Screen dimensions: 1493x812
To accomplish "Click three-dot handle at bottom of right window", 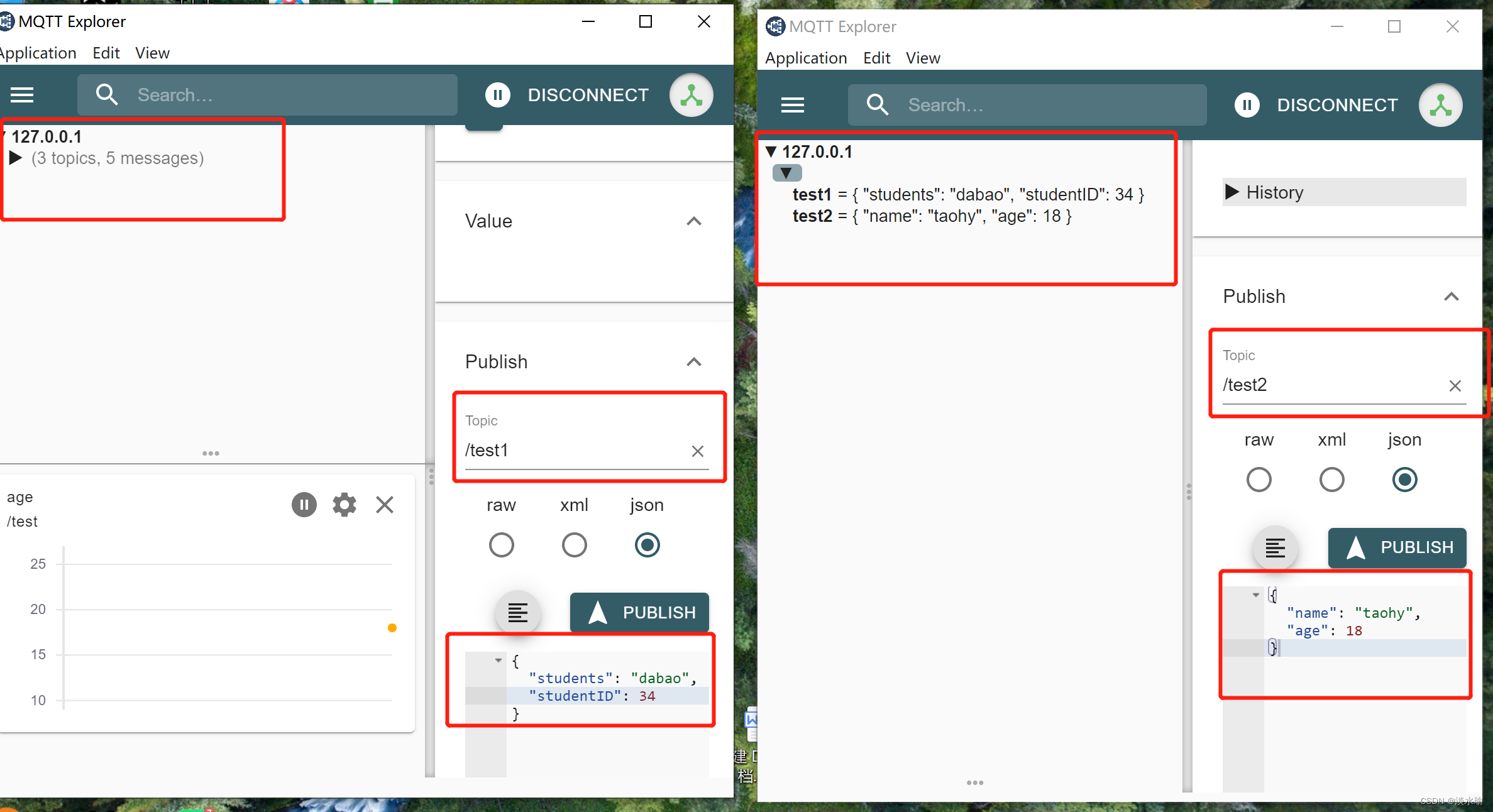I will click(x=975, y=782).
